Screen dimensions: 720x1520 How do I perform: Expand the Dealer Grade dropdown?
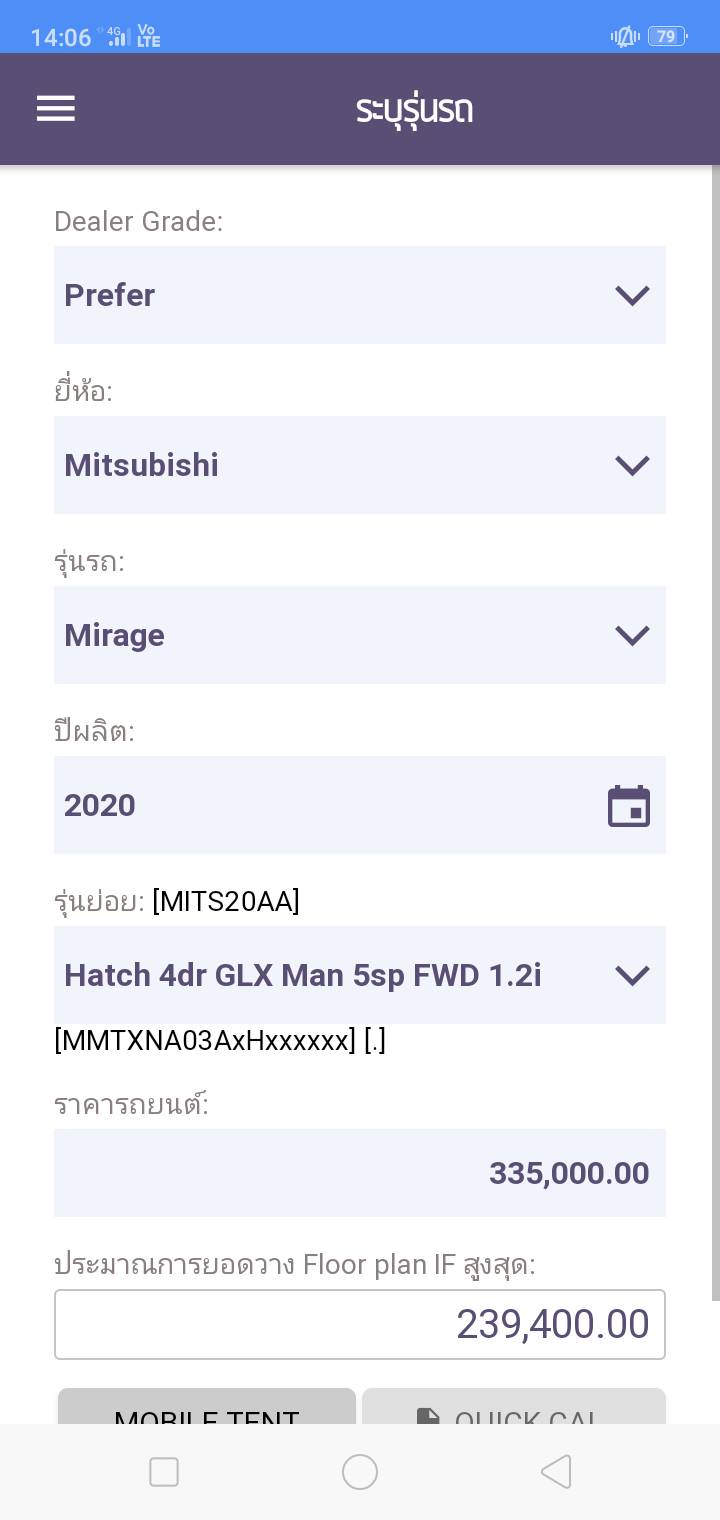(360, 295)
